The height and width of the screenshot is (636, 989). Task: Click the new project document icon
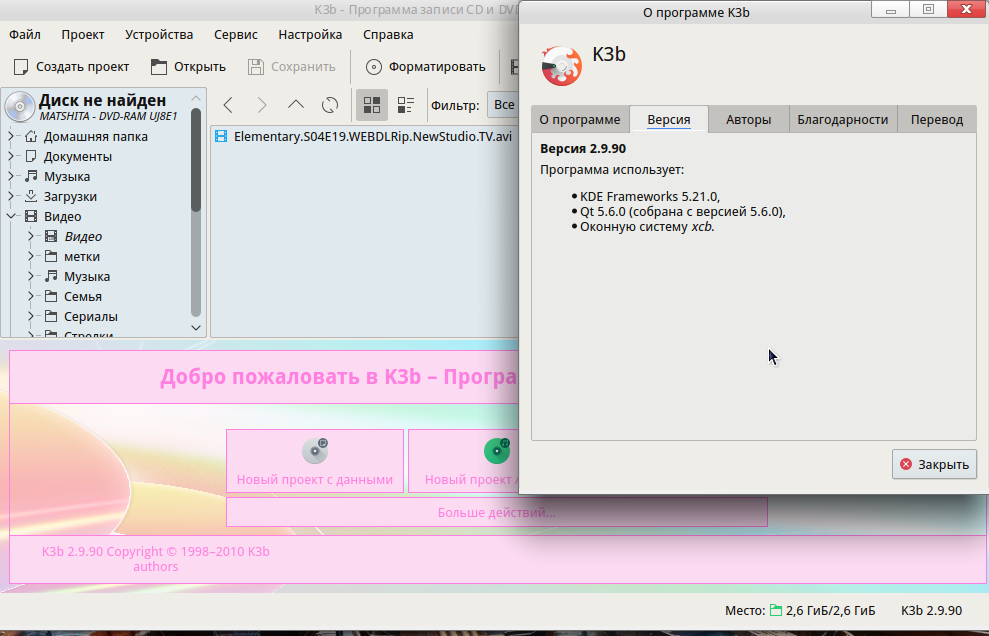tap(21, 67)
